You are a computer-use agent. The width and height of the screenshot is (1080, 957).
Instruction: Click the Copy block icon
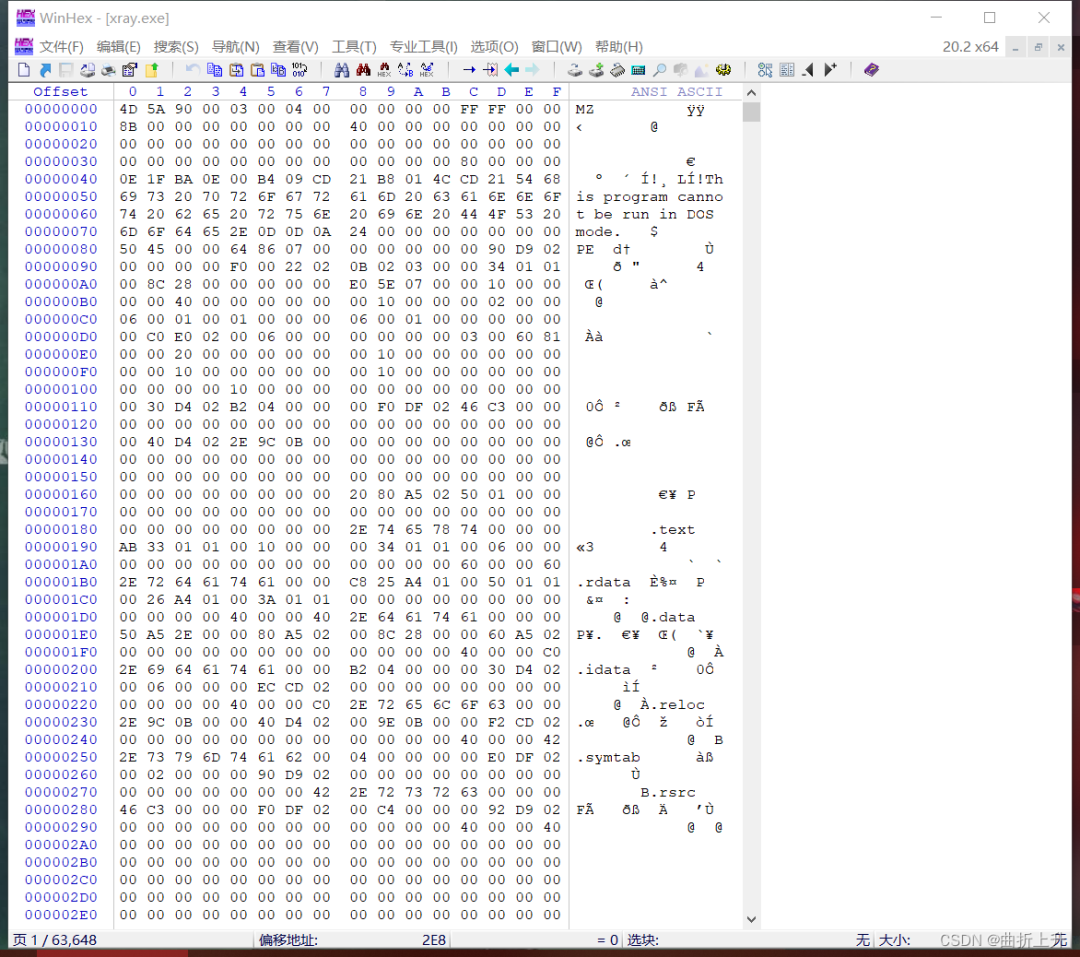click(214, 70)
